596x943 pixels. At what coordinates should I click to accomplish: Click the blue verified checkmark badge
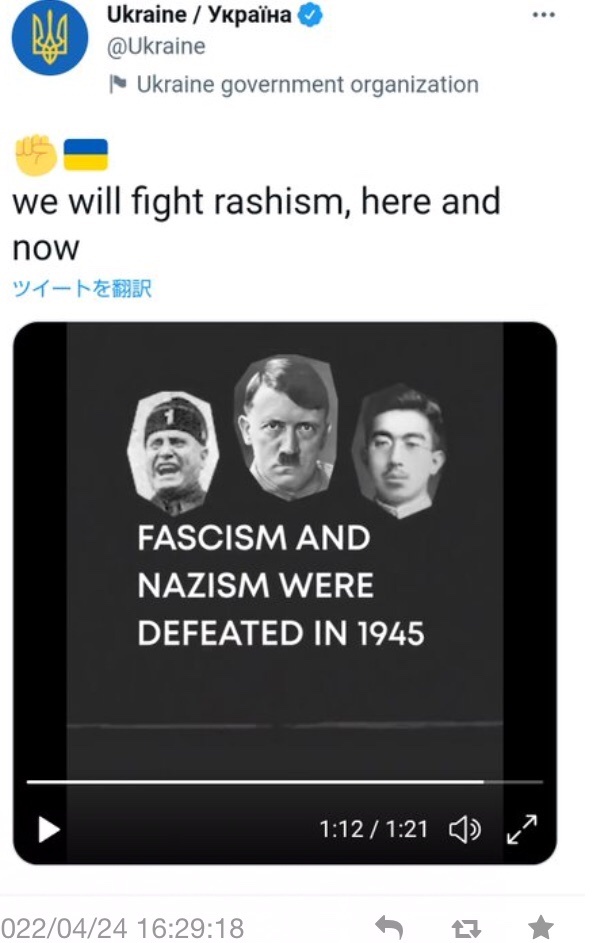click(310, 15)
